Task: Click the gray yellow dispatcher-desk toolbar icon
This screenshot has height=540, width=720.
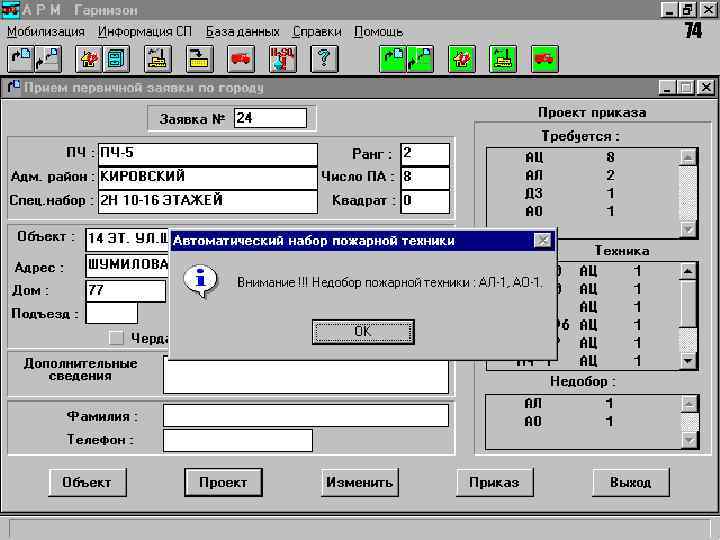Action: [x=158, y=59]
